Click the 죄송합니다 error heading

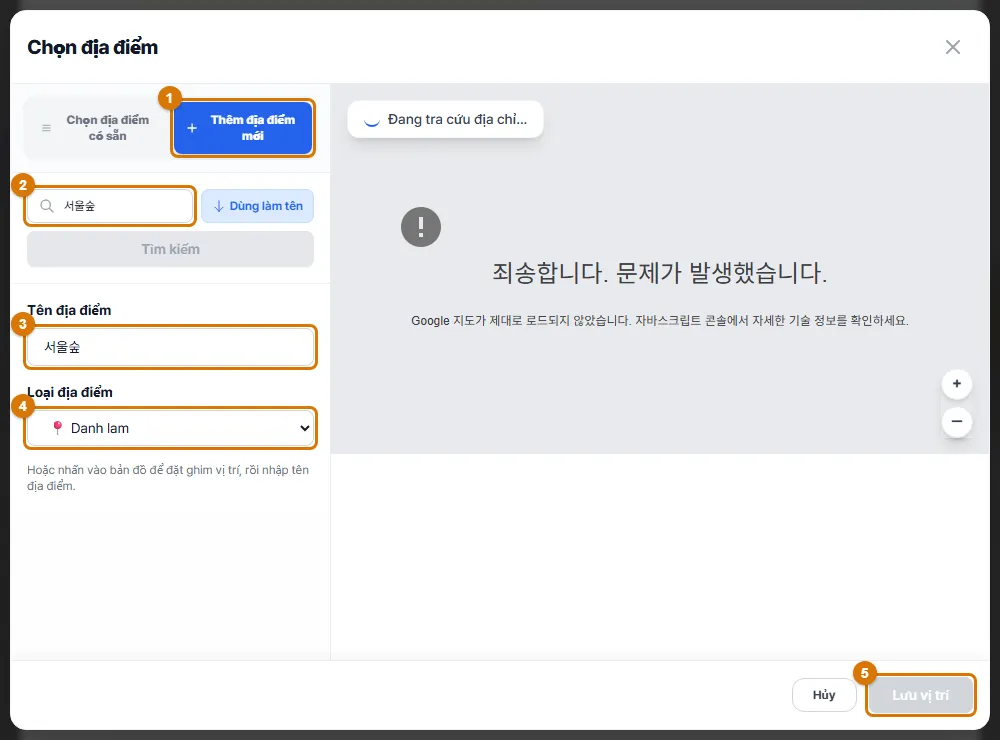tap(659, 273)
